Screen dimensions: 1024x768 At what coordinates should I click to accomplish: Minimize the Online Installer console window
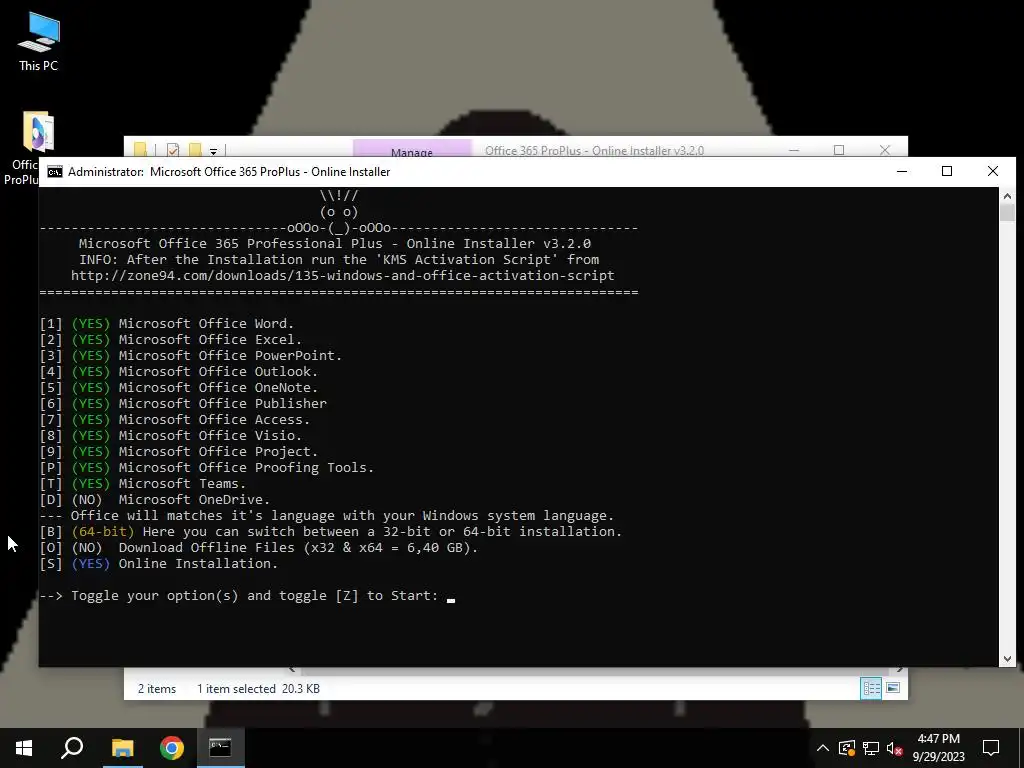pos(902,171)
